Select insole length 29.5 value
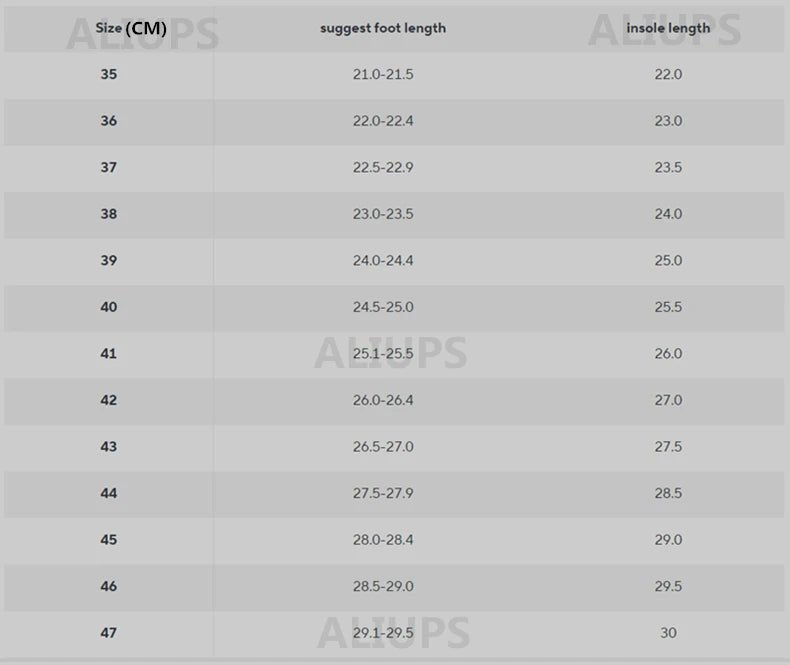Screen dimensions: 790x665 (x=668, y=586)
